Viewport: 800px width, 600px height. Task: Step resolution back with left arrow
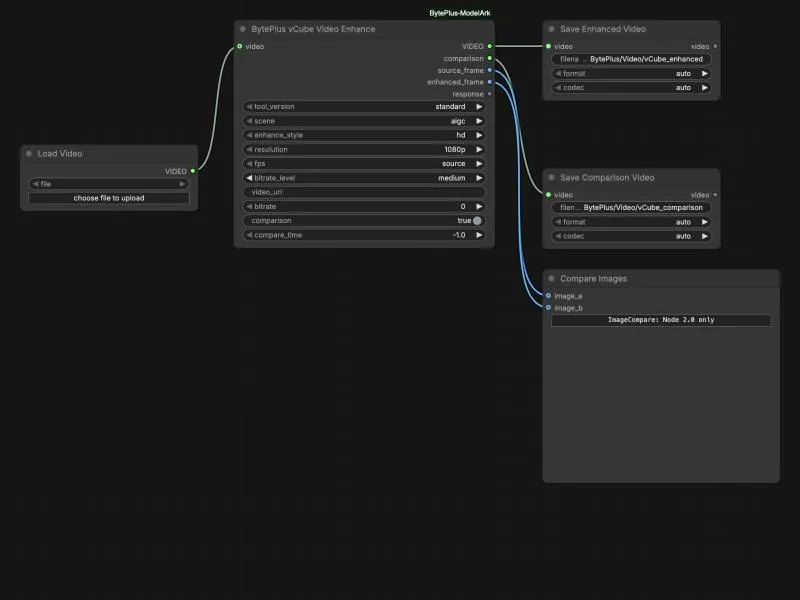click(x=249, y=149)
